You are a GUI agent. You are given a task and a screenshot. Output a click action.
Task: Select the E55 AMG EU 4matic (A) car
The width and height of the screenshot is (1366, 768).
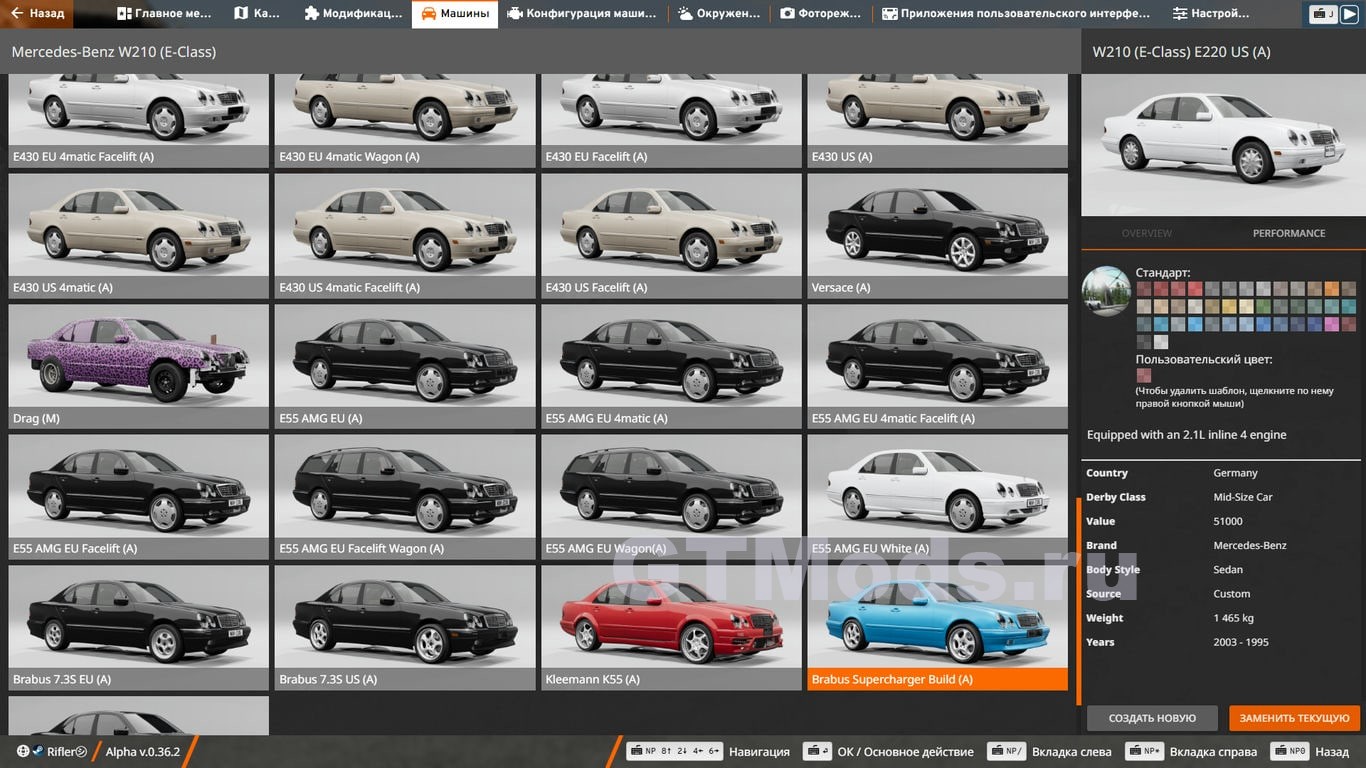point(671,367)
